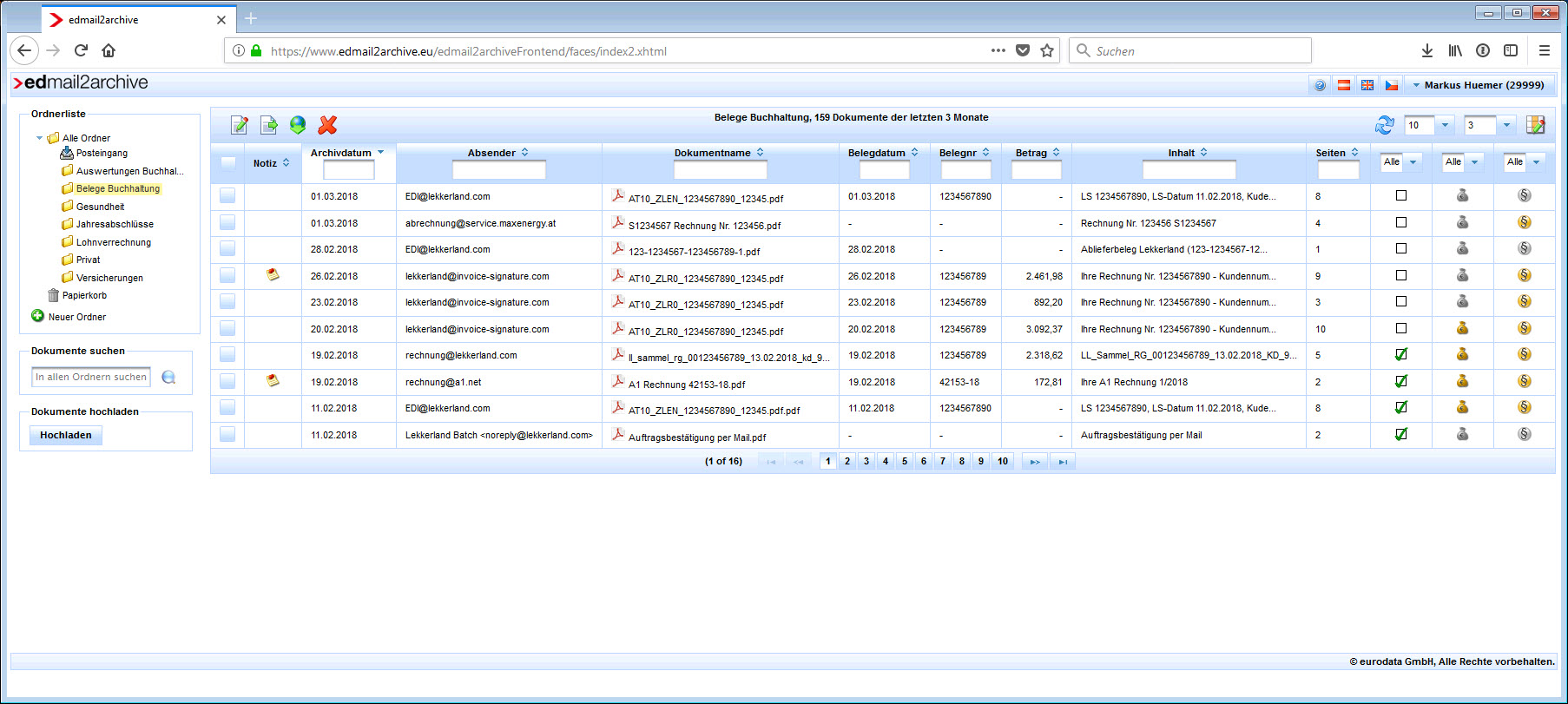
Task: Open the table column configuration icon
Action: [x=1535, y=125]
